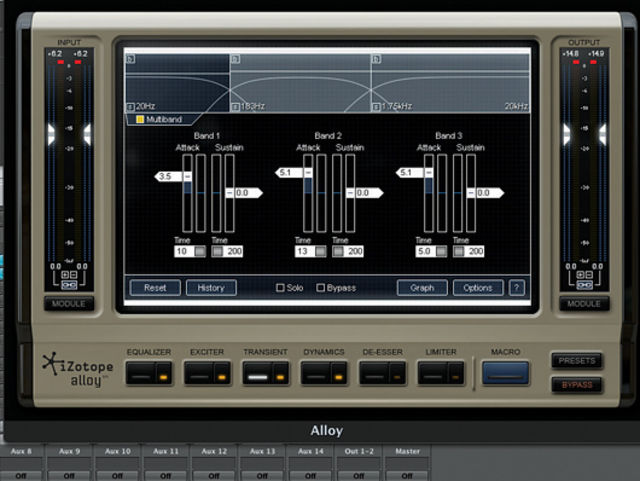Open the De-Esser module view
640x481 pixels.
[x=375, y=373]
